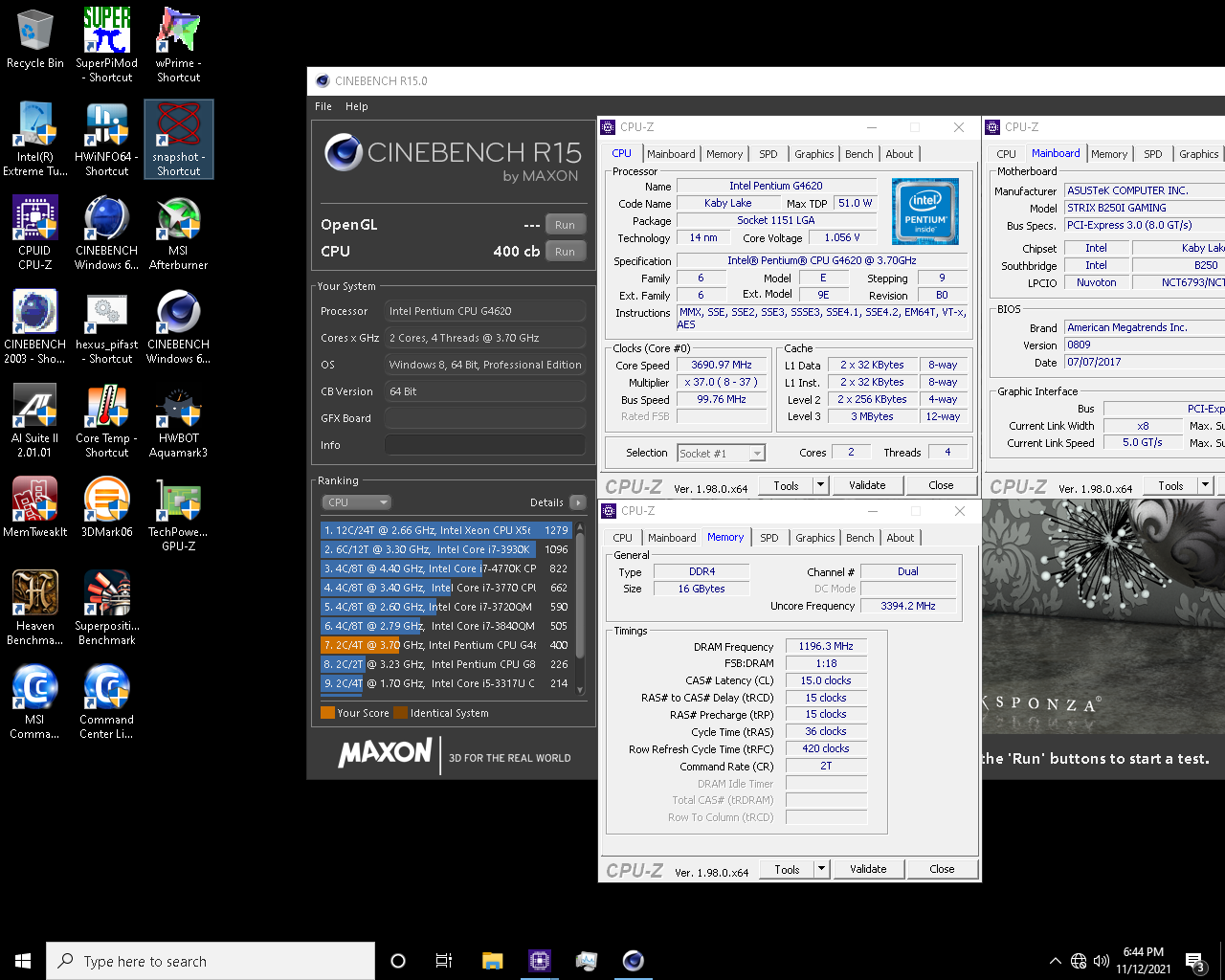Open Memory tab in right CPU-Z window
1225x980 pixels.
coord(1109,154)
